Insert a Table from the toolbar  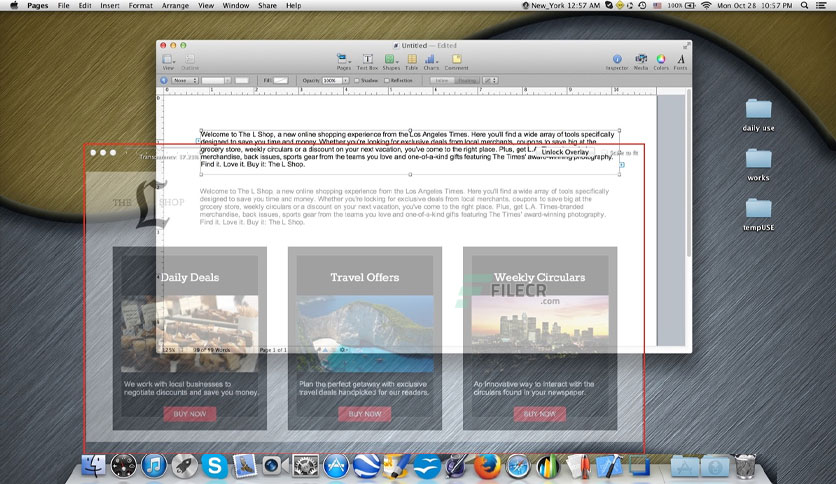412,61
